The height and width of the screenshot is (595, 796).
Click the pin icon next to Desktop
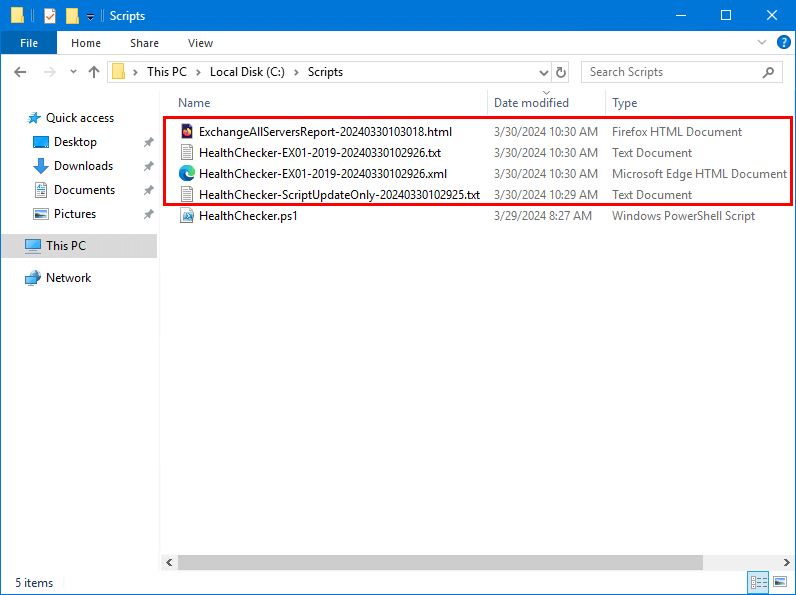coord(148,142)
